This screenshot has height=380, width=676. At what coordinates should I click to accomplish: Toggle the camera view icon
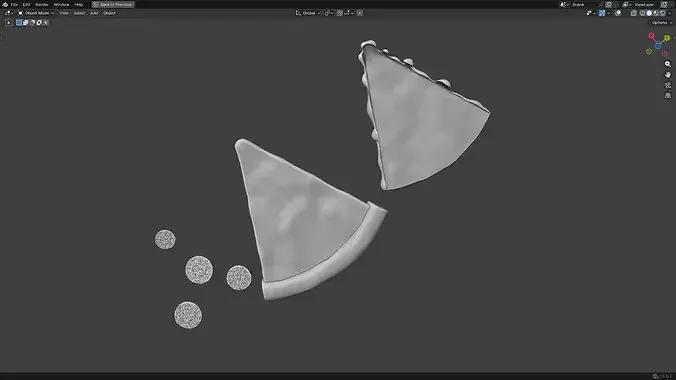[668, 85]
